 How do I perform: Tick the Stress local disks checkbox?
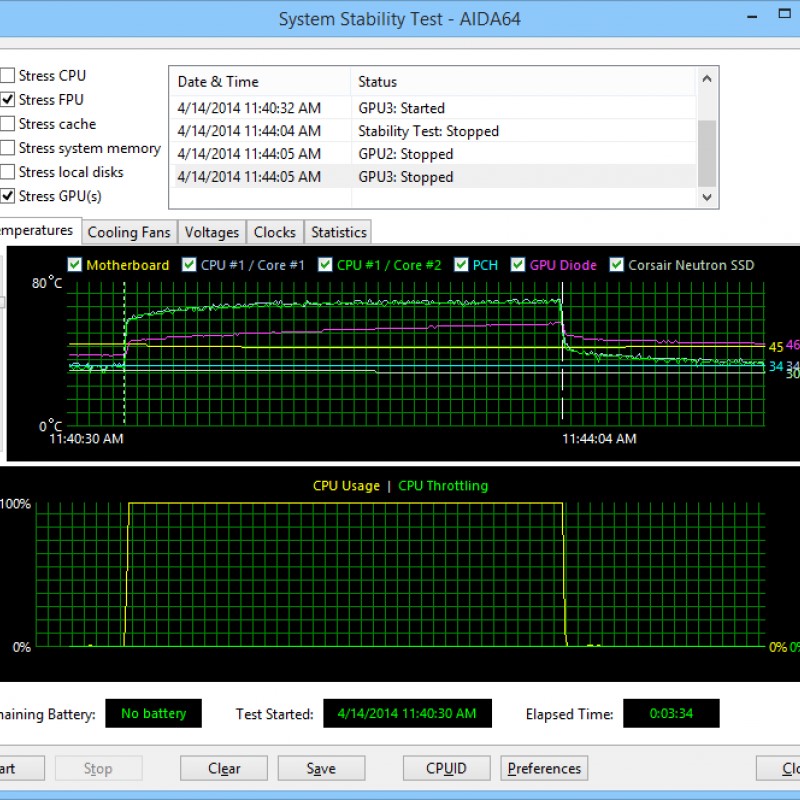[x=8, y=172]
